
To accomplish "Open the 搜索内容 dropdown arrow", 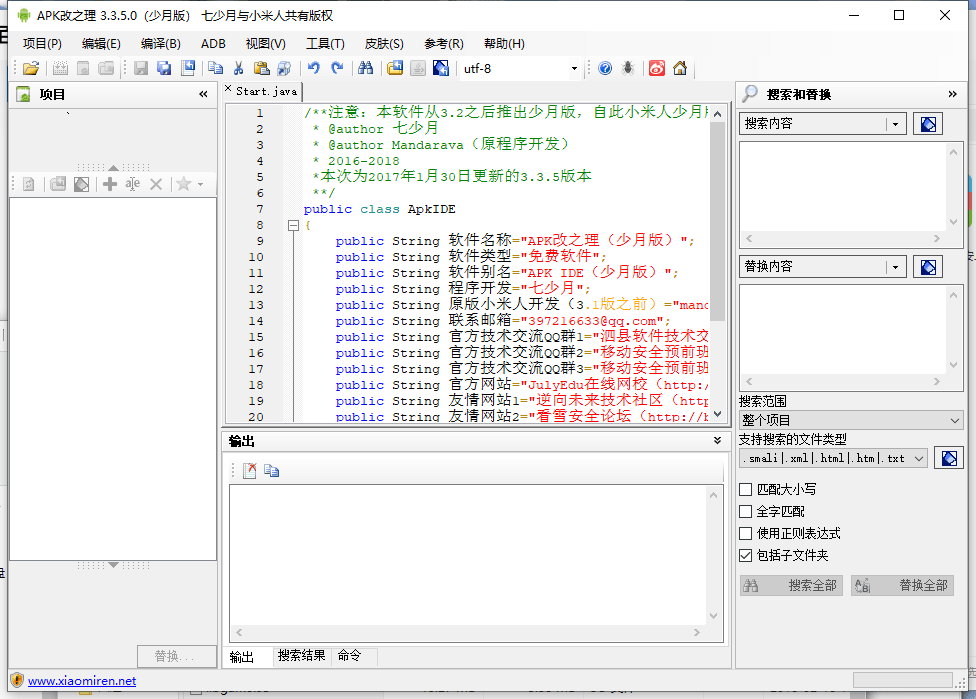I will [895, 124].
